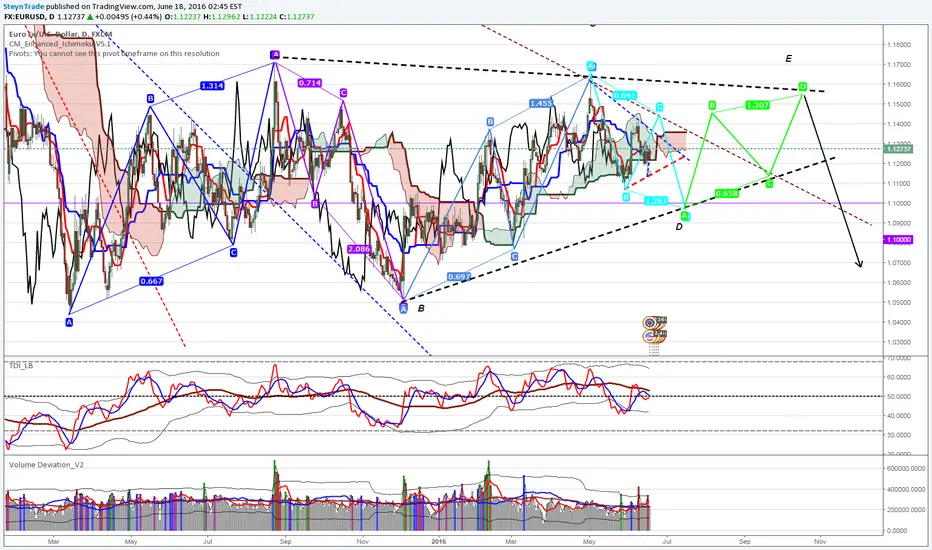Viewport: 932px width, 550px height.
Task: Select the Volume Deviation_V2 pane label
Action: click(x=46, y=464)
